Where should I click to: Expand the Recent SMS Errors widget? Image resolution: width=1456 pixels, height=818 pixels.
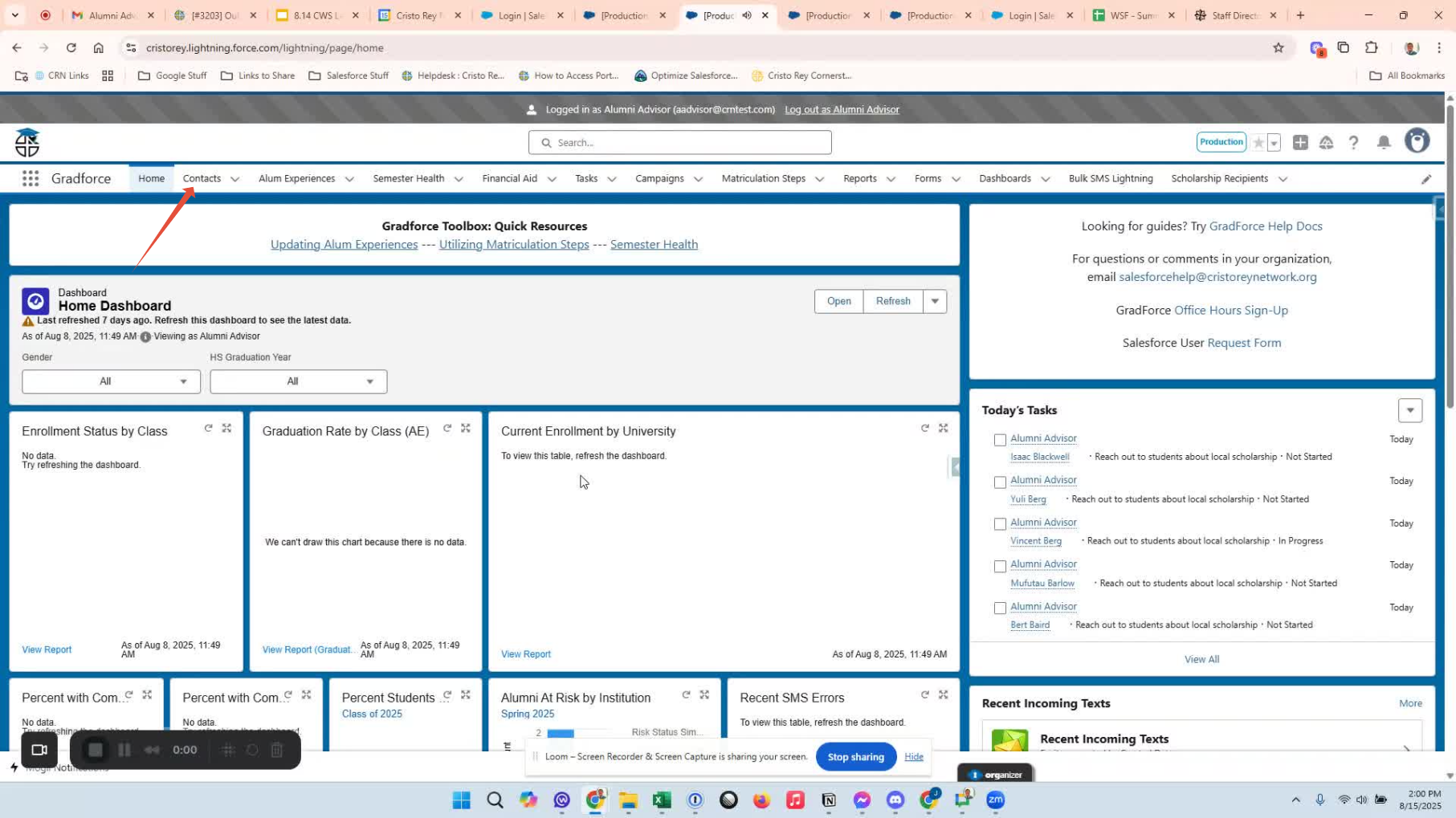tap(944, 695)
